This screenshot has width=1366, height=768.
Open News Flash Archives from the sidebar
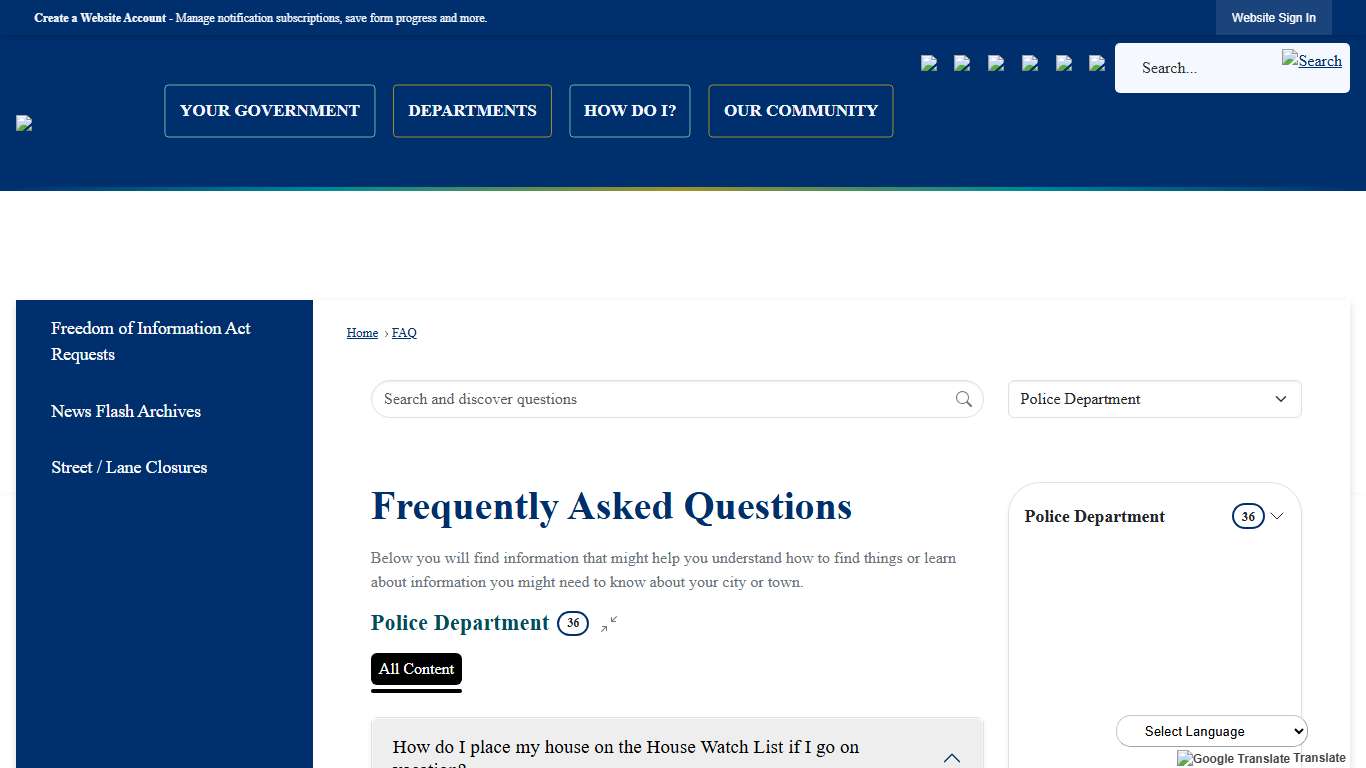(x=126, y=411)
